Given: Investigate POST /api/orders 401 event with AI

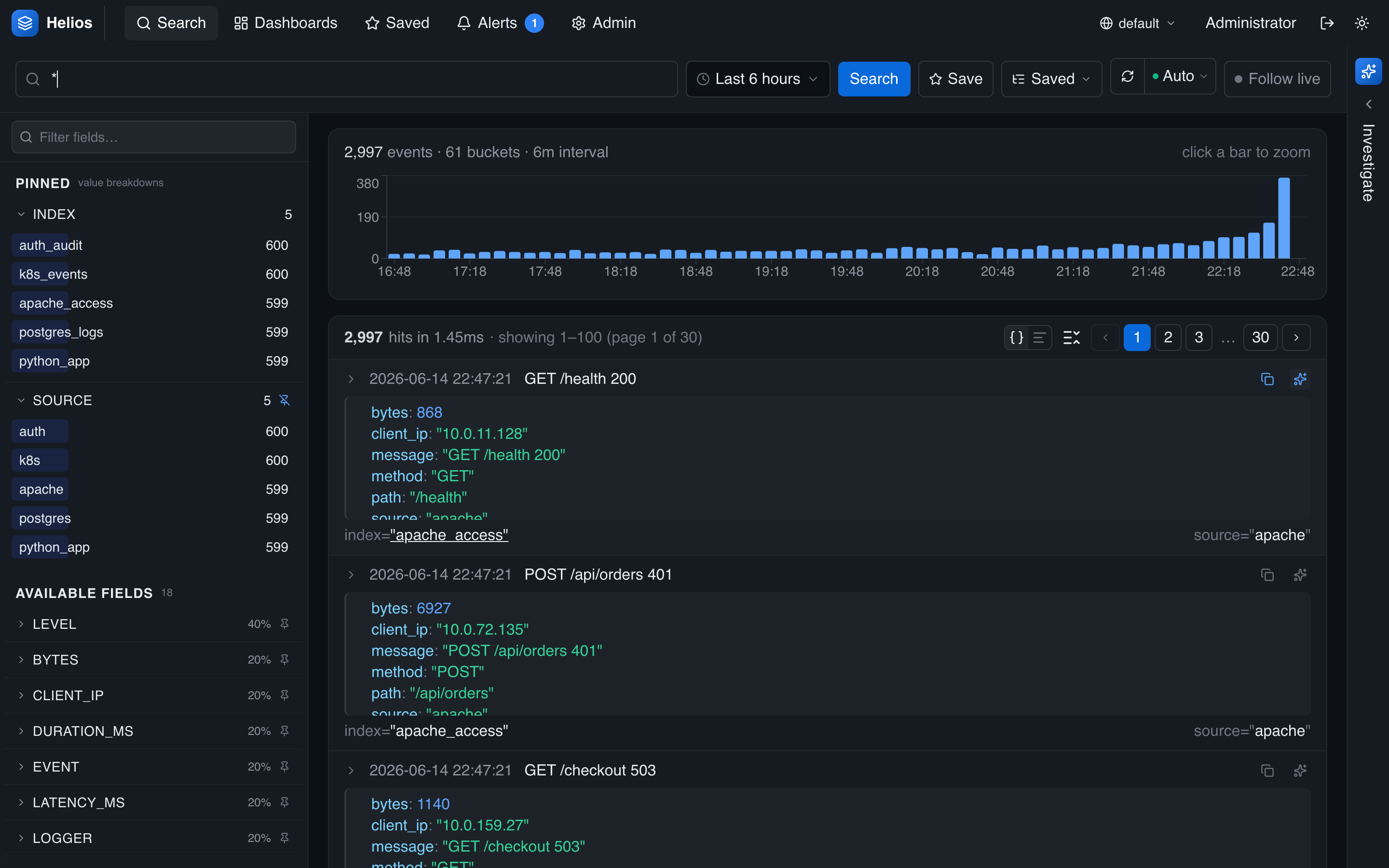Looking at the screenshot, I should tap(1300, 575).
